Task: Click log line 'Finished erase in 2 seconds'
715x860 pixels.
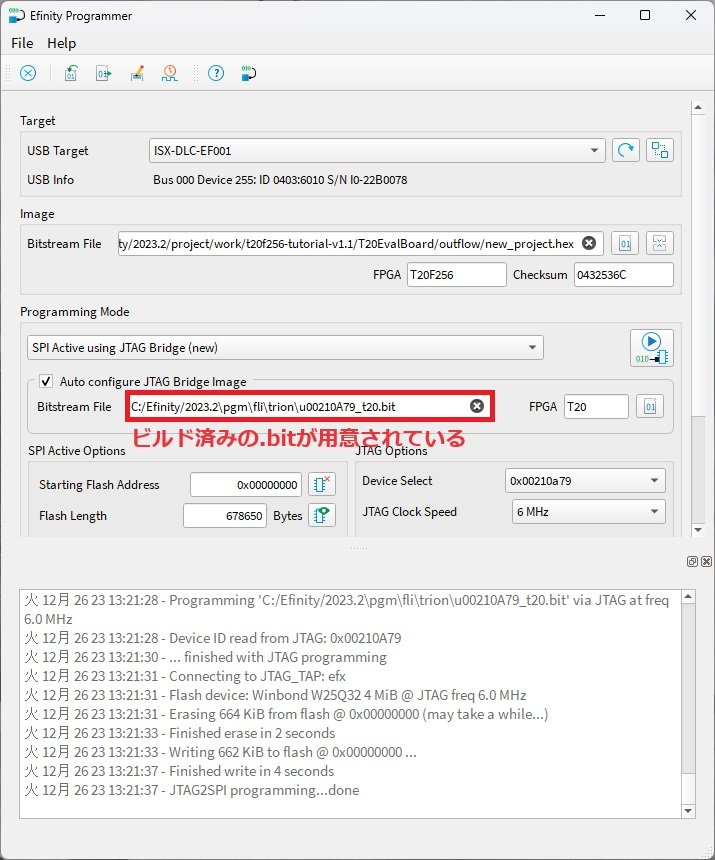Action: 180,733
